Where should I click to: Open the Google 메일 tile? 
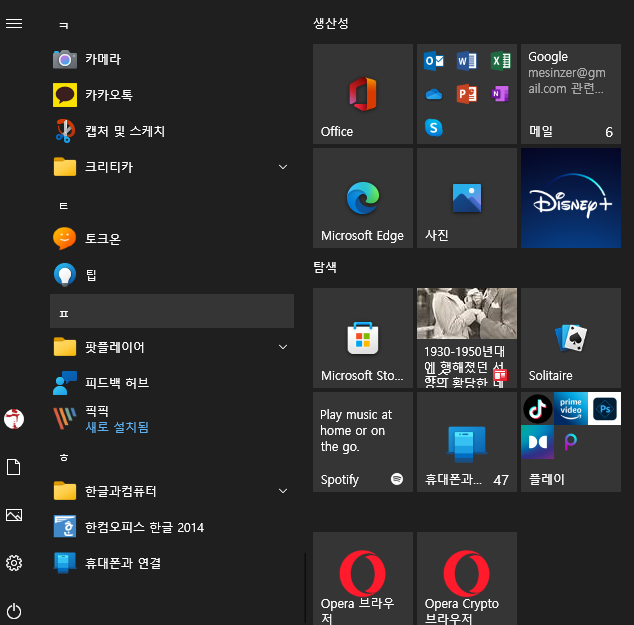[571, 94]
